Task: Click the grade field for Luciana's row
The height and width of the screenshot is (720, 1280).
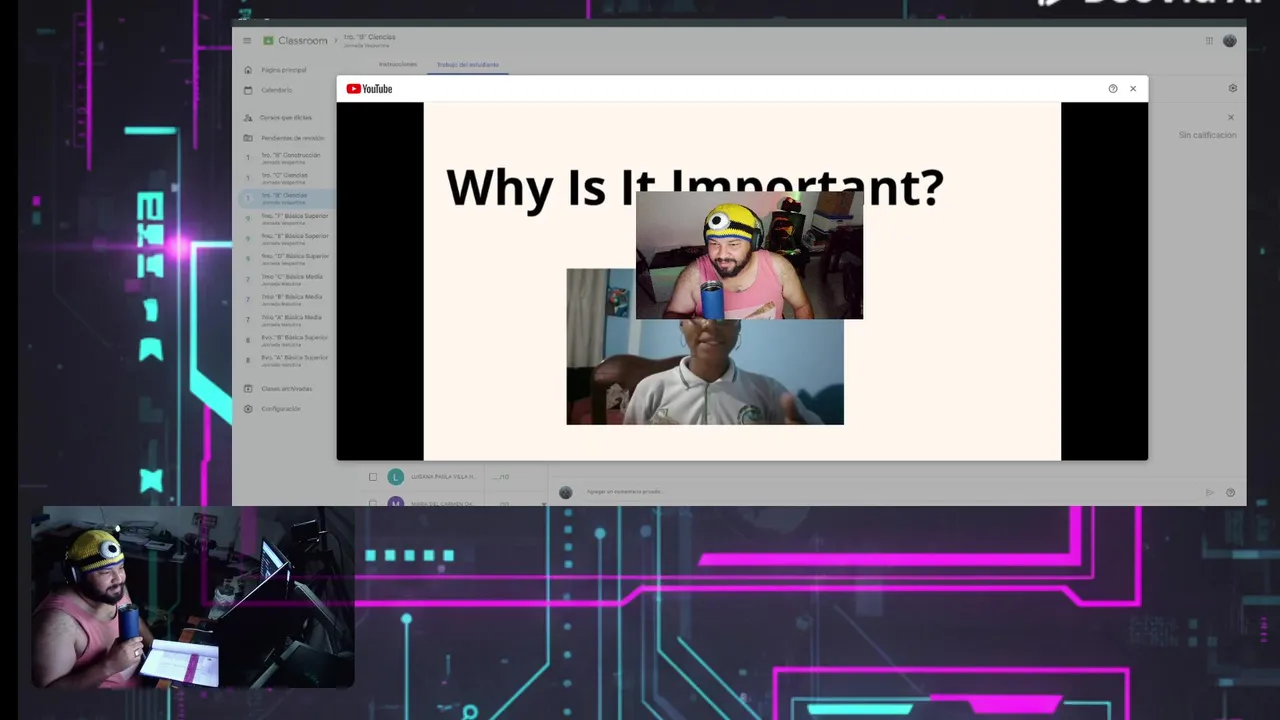Action: pos(501,477)
